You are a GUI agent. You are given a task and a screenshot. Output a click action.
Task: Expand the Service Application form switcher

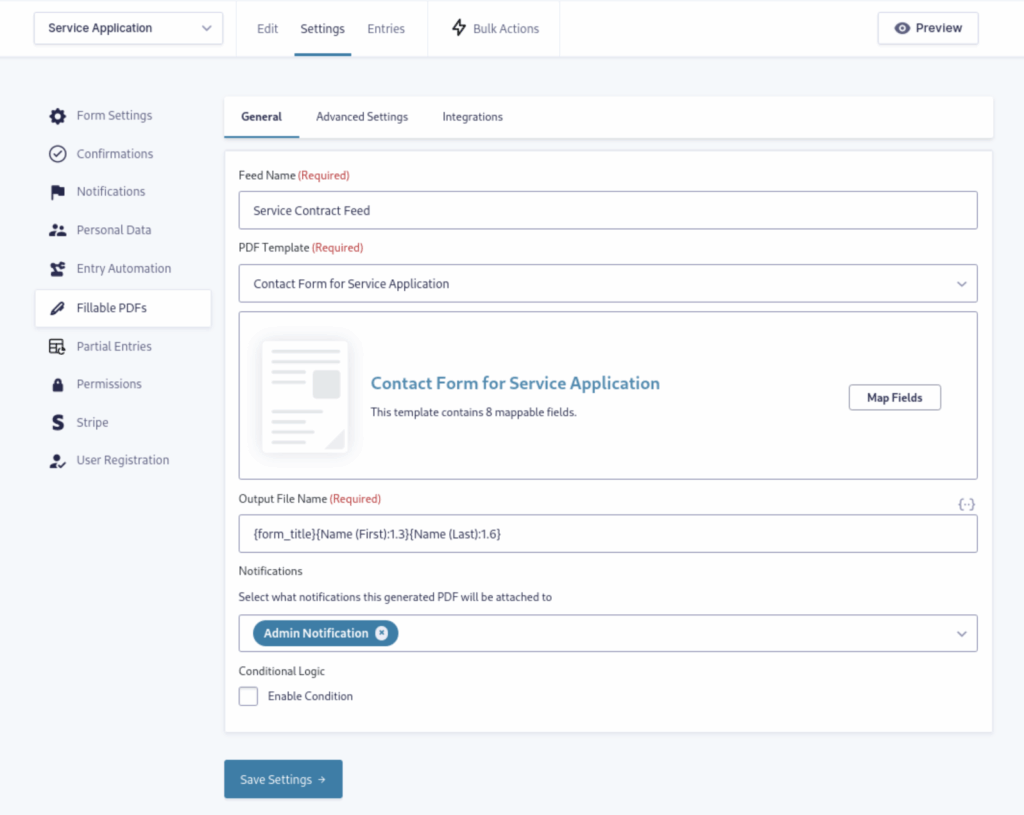coord(128,28)
